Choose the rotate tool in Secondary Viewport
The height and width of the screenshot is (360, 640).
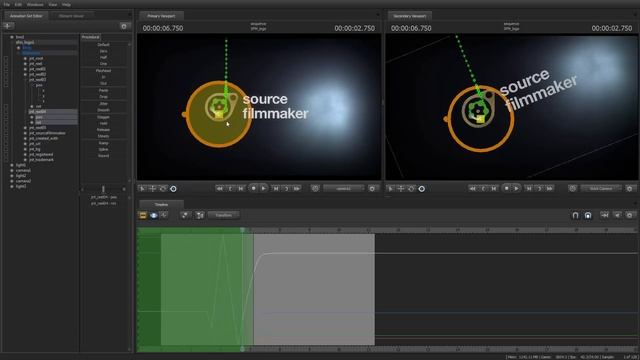(411, 189)
